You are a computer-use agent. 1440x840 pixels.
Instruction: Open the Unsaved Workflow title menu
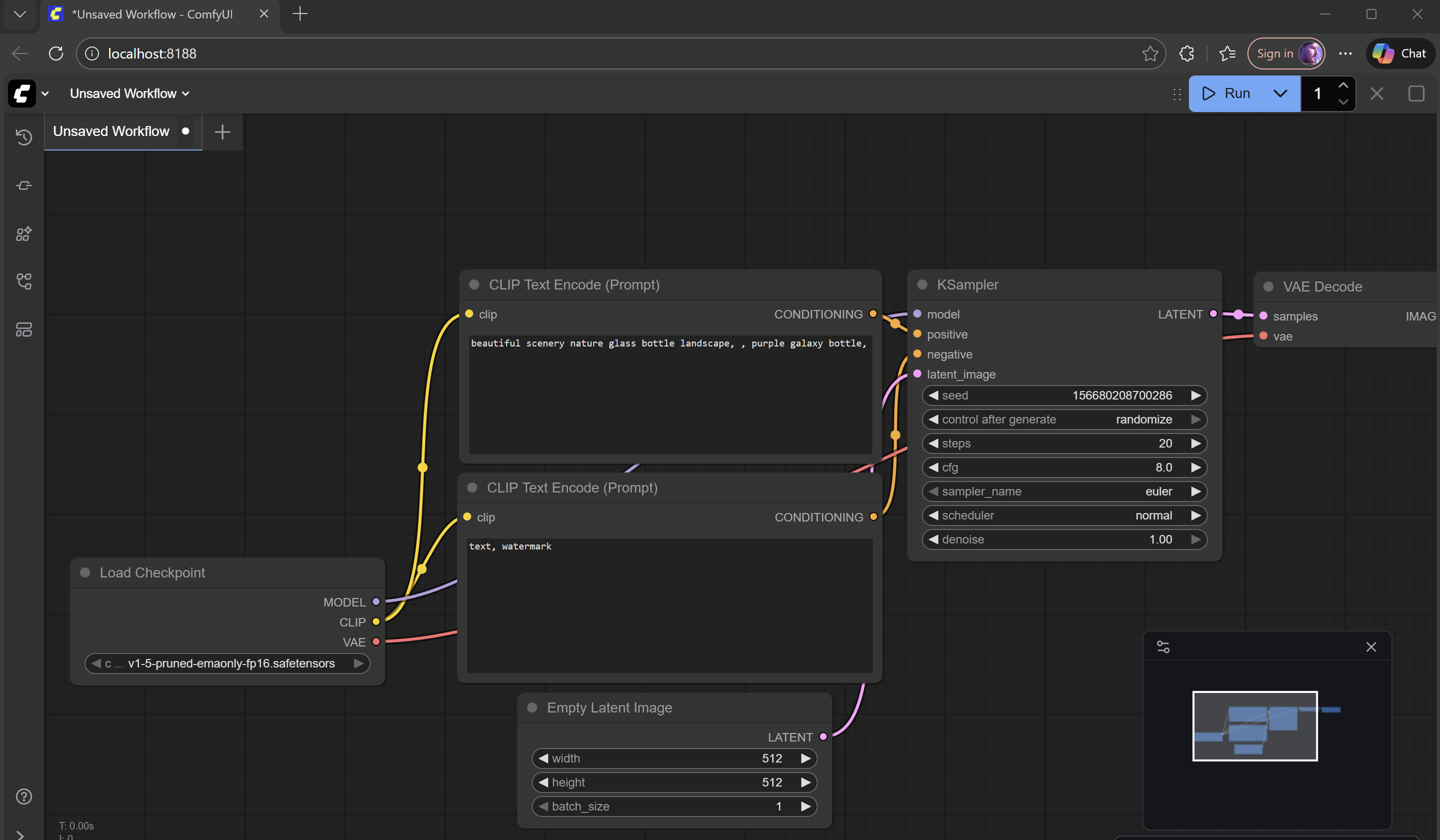pos(129,93)
